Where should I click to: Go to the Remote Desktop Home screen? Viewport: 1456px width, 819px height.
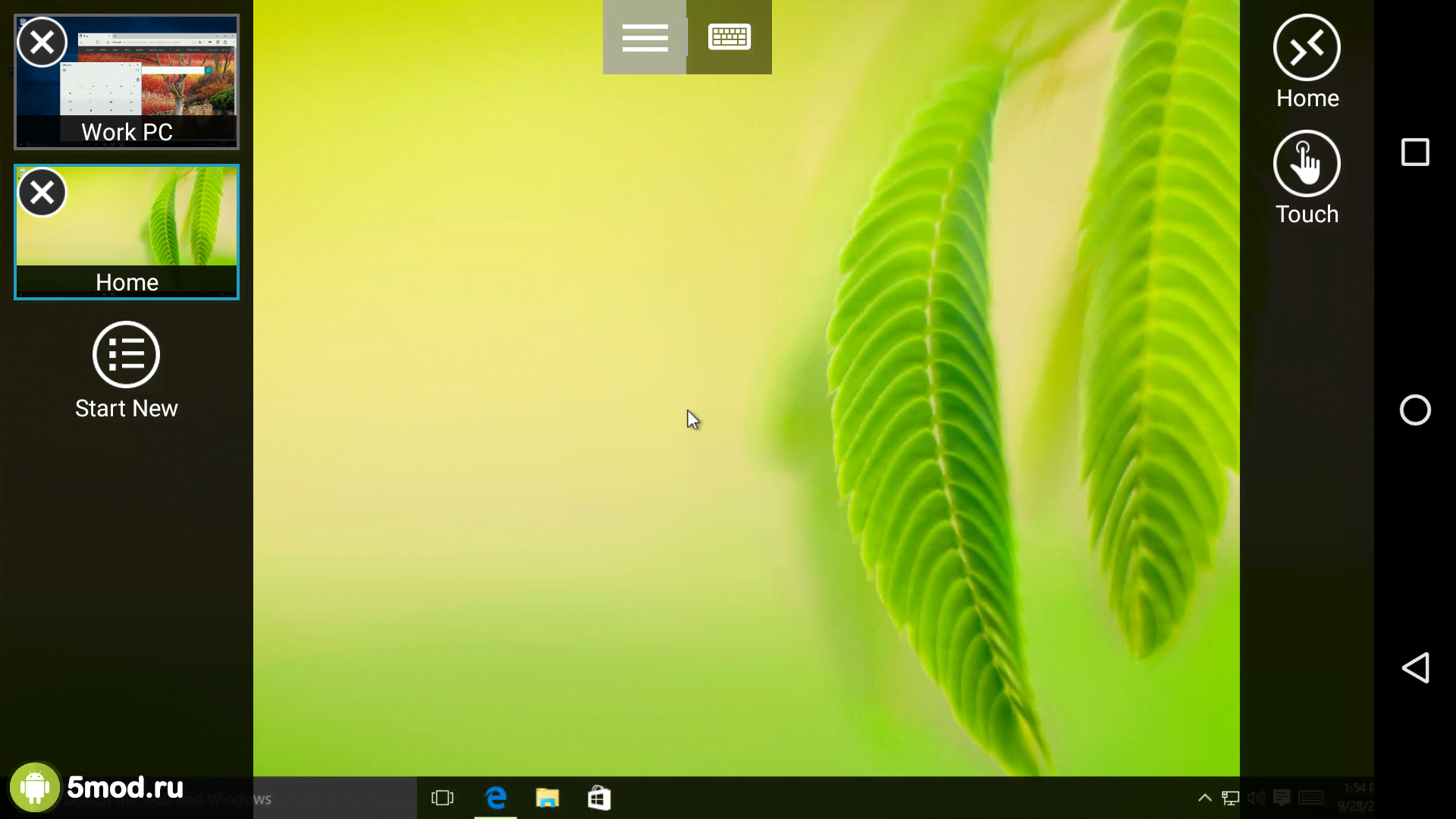click(x=1307, y=62)
